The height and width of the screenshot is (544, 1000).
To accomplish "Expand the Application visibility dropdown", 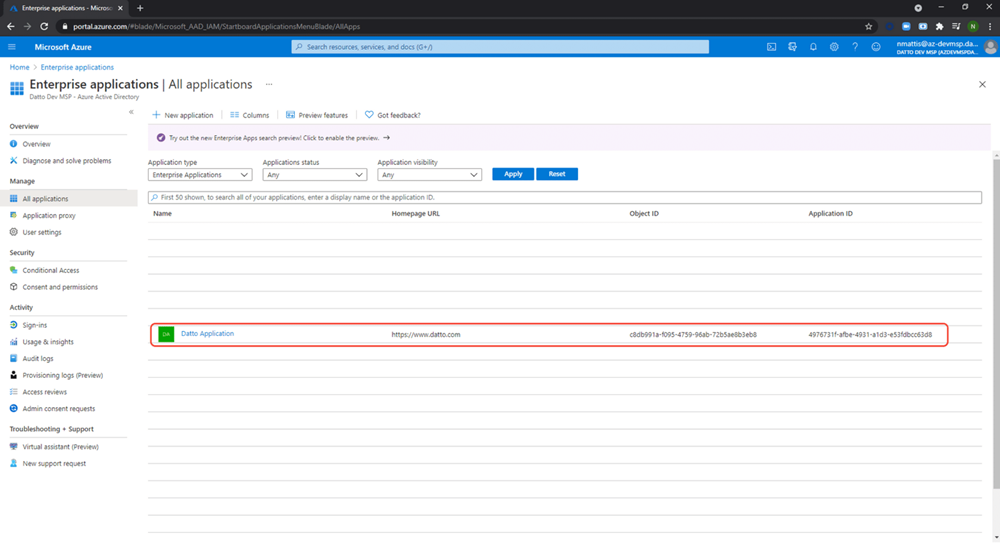I will (429, 175).
